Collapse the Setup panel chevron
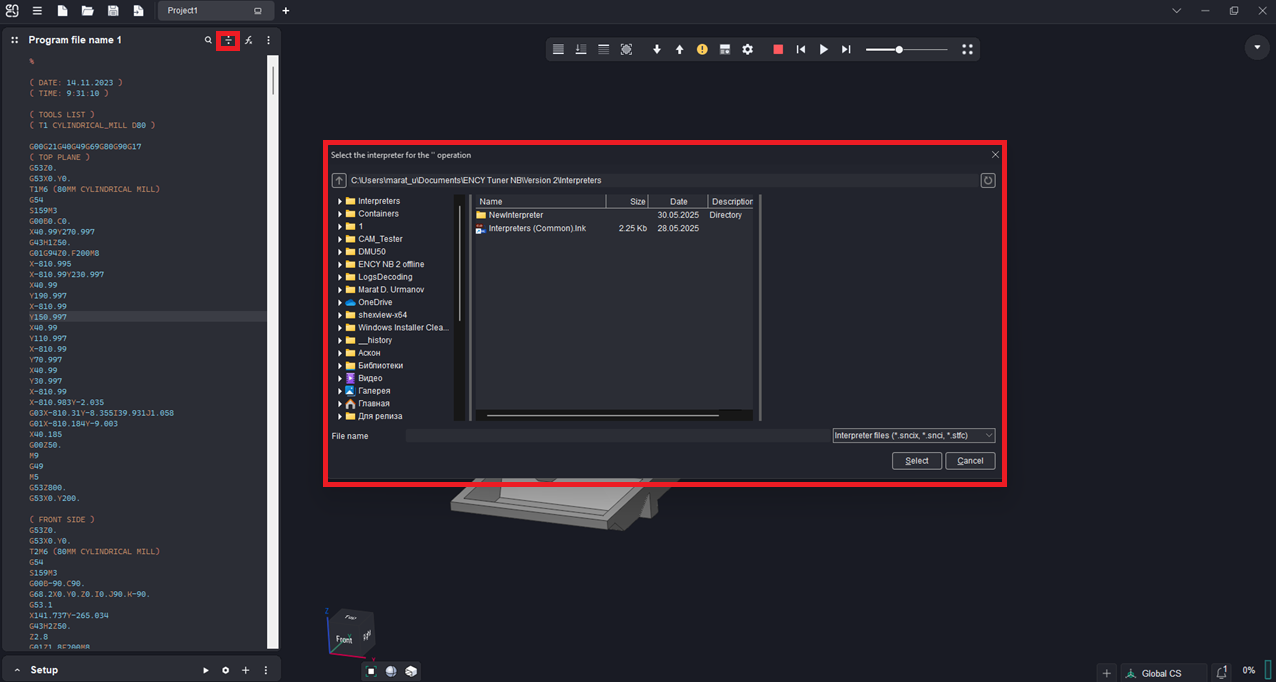Viewport: 1277px width, 683px height. point(17,670)
